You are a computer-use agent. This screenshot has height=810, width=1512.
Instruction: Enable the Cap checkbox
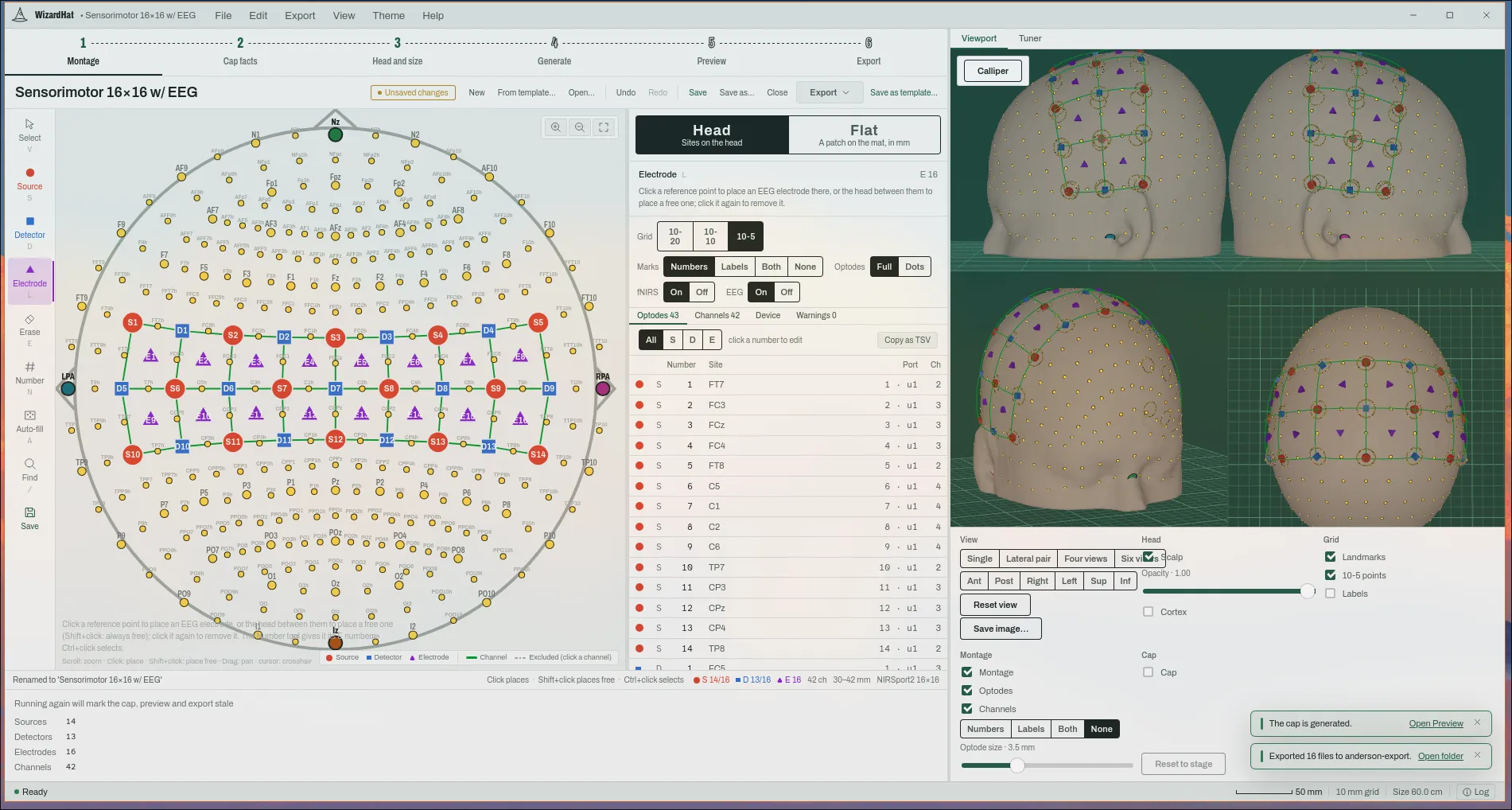(1148, 672)
